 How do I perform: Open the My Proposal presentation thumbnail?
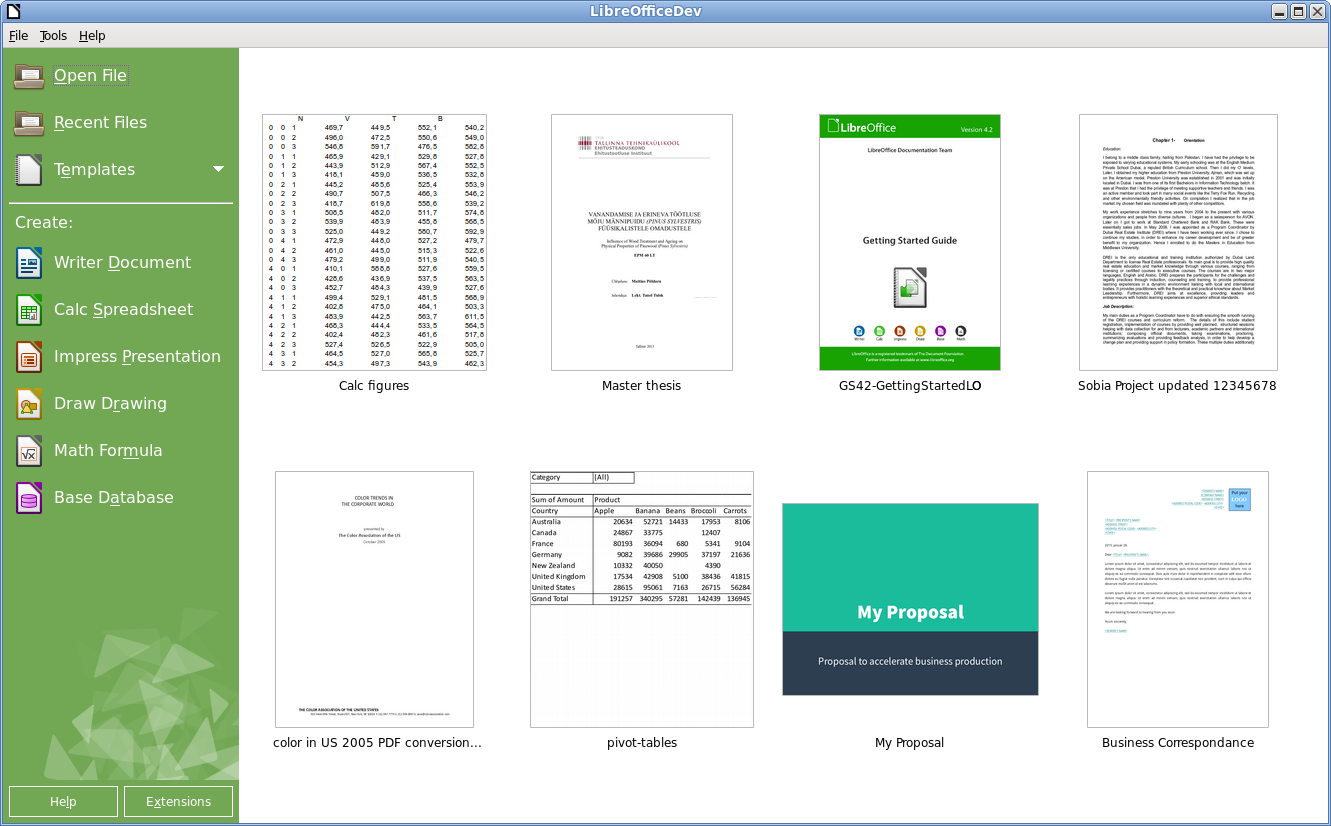(910, 599)
